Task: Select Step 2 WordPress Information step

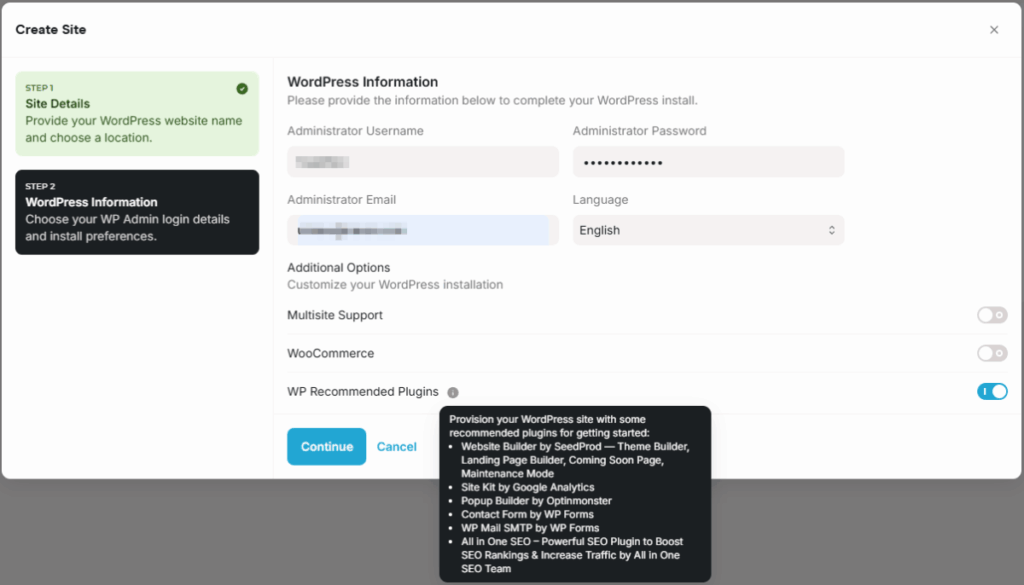Action: click(137, 212)
